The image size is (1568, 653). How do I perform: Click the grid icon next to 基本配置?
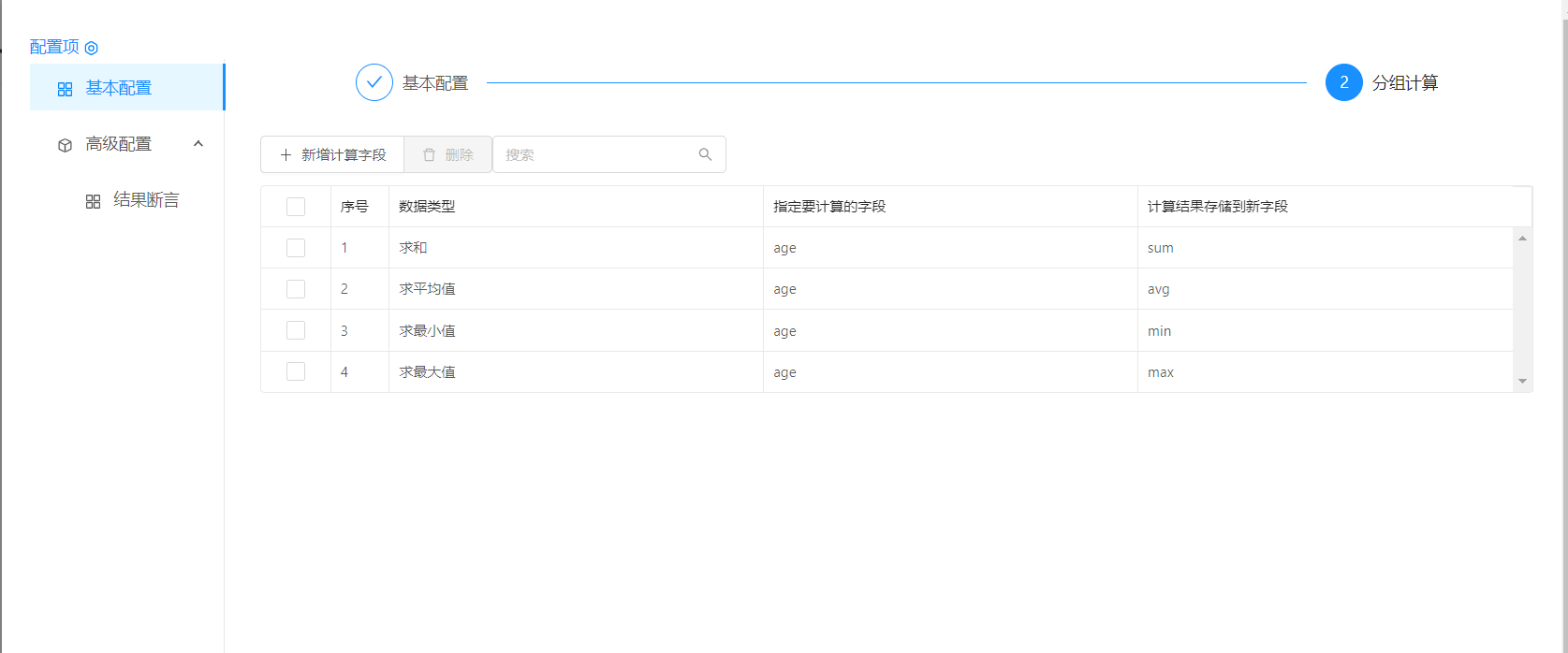[65, 89]
